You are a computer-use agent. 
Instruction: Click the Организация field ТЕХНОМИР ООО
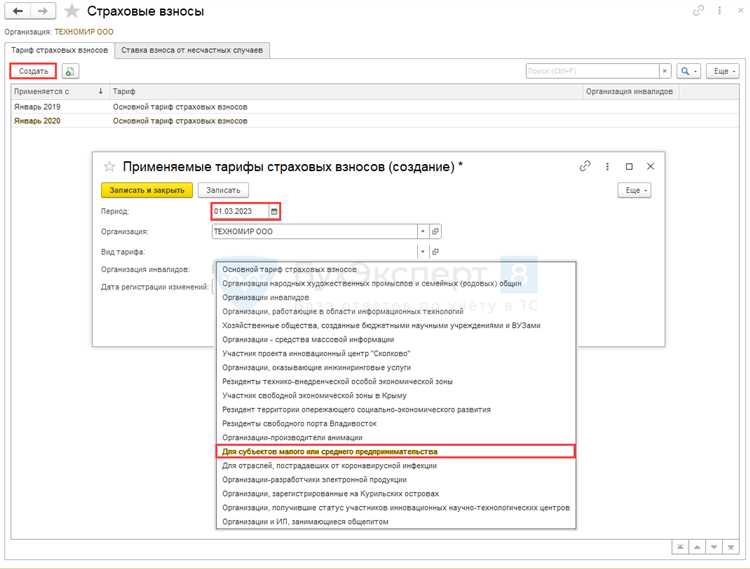coord(314,231)
